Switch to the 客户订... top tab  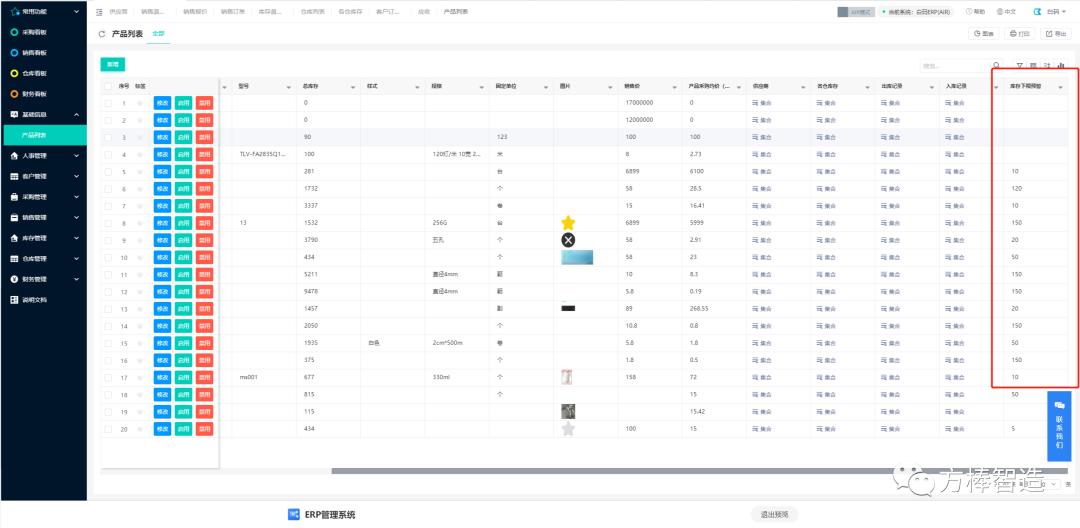tap(388, 12)
